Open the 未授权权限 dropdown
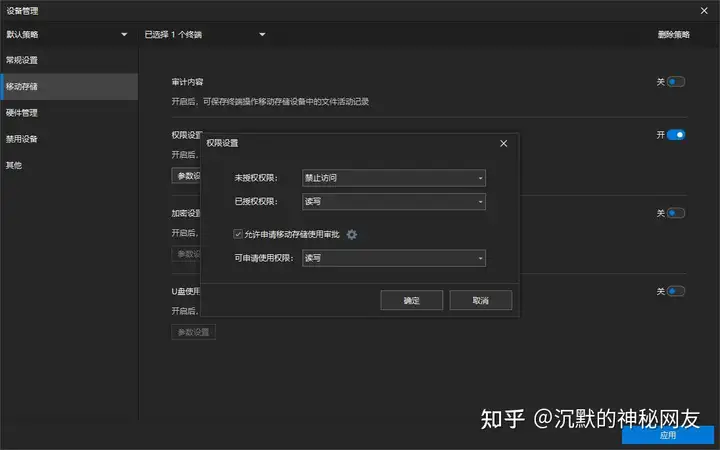This screenshot has height=450, width=720. tap(394, 178)
